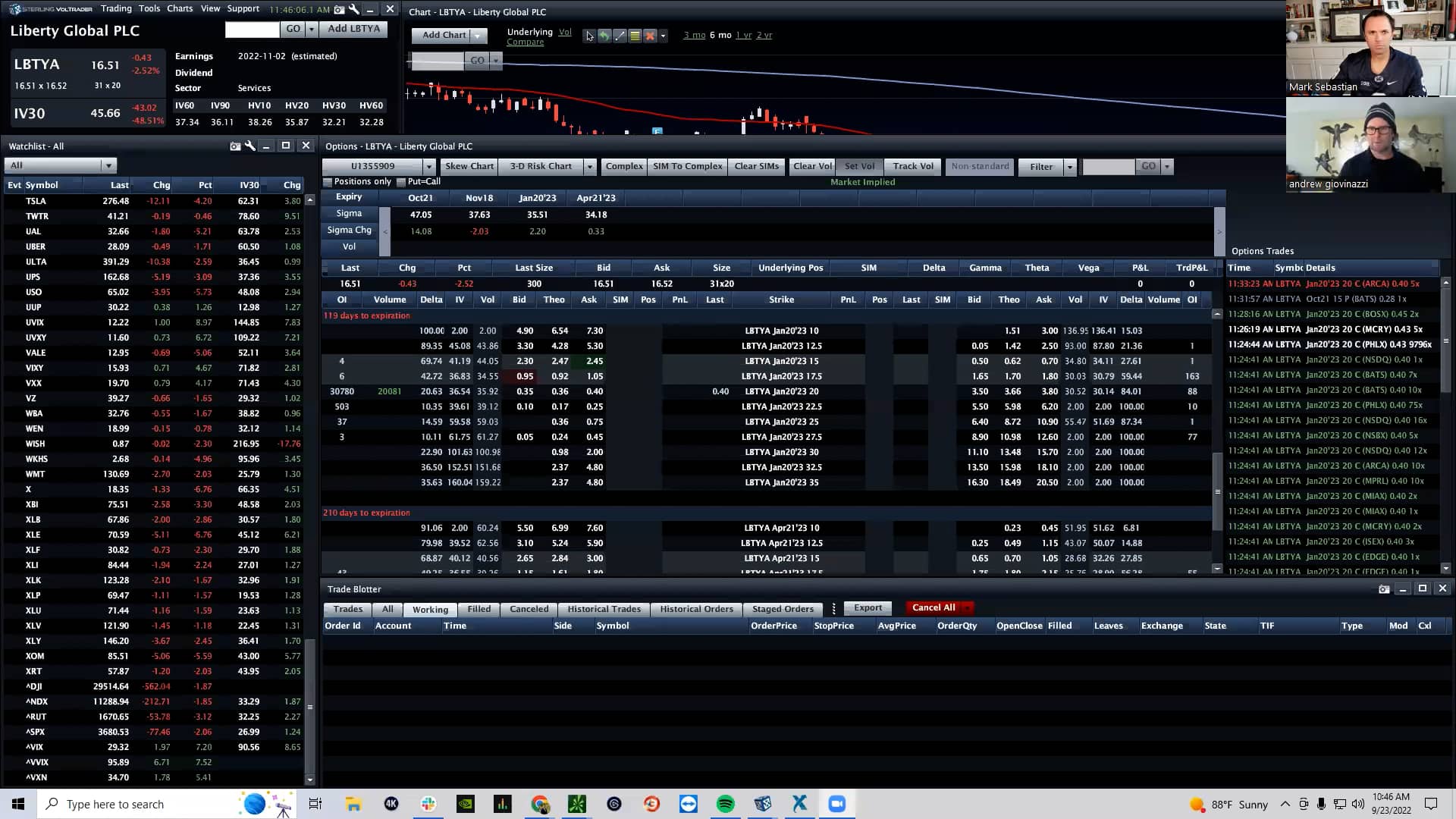1456x819 pixels.
Task: Open the Watchlist All dropdown
Action: tap(108, 165)
